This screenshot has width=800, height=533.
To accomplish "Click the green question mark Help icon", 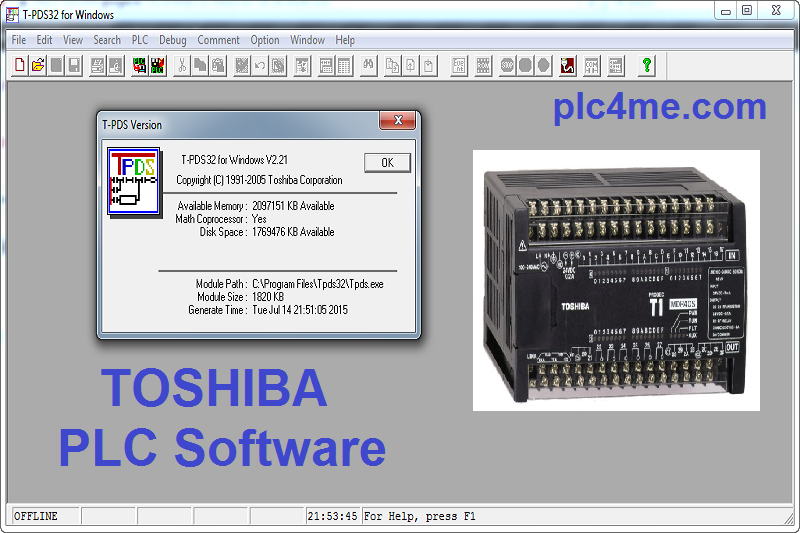I will (x=647, y=66).
